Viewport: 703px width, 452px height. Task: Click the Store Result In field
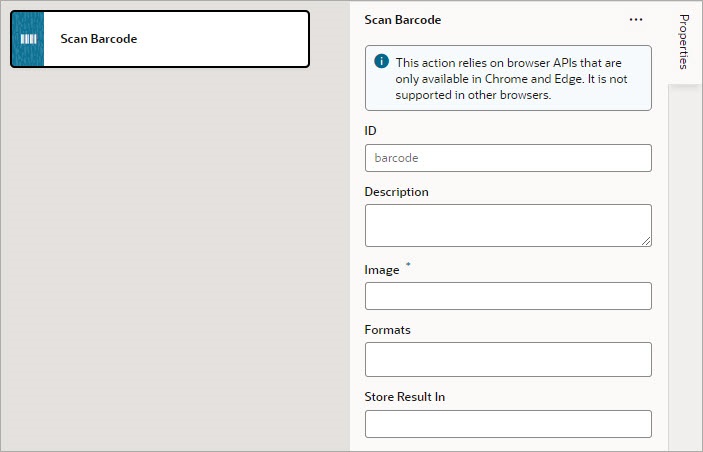tap(508, 424)
